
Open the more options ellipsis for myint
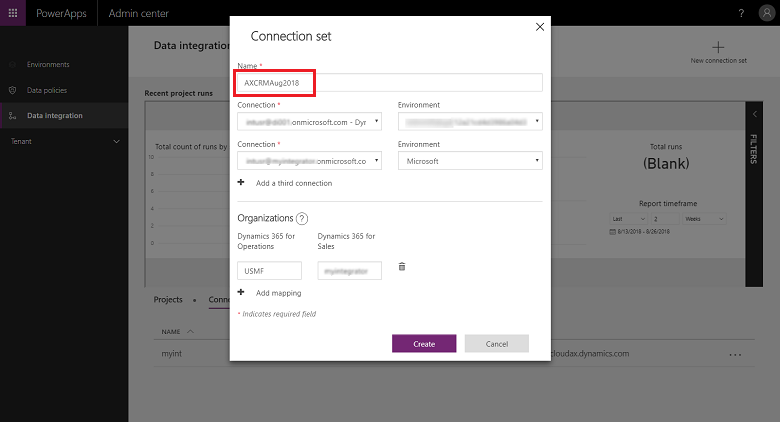click(x=735, y=355)
